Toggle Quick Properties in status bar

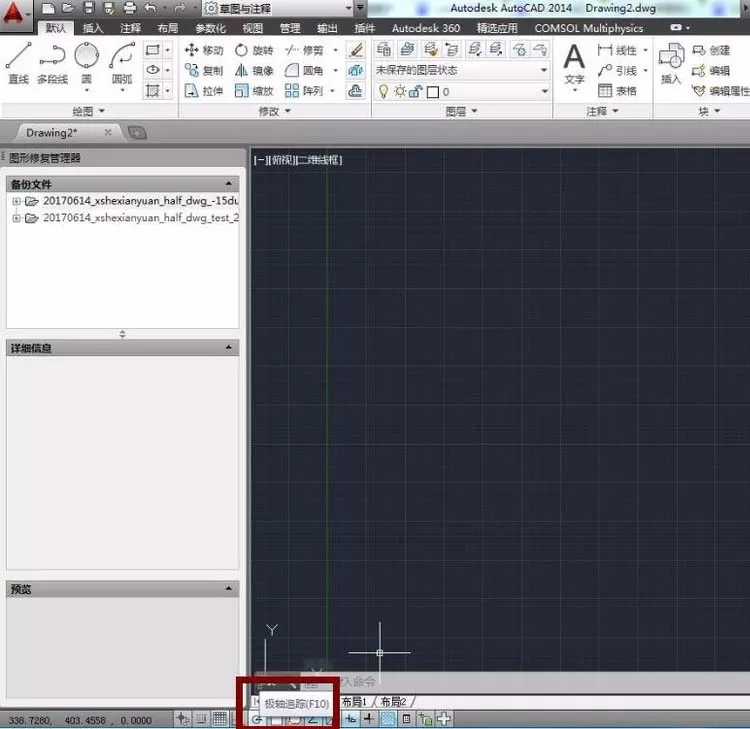pyautogui.click(x=407, y=718)
